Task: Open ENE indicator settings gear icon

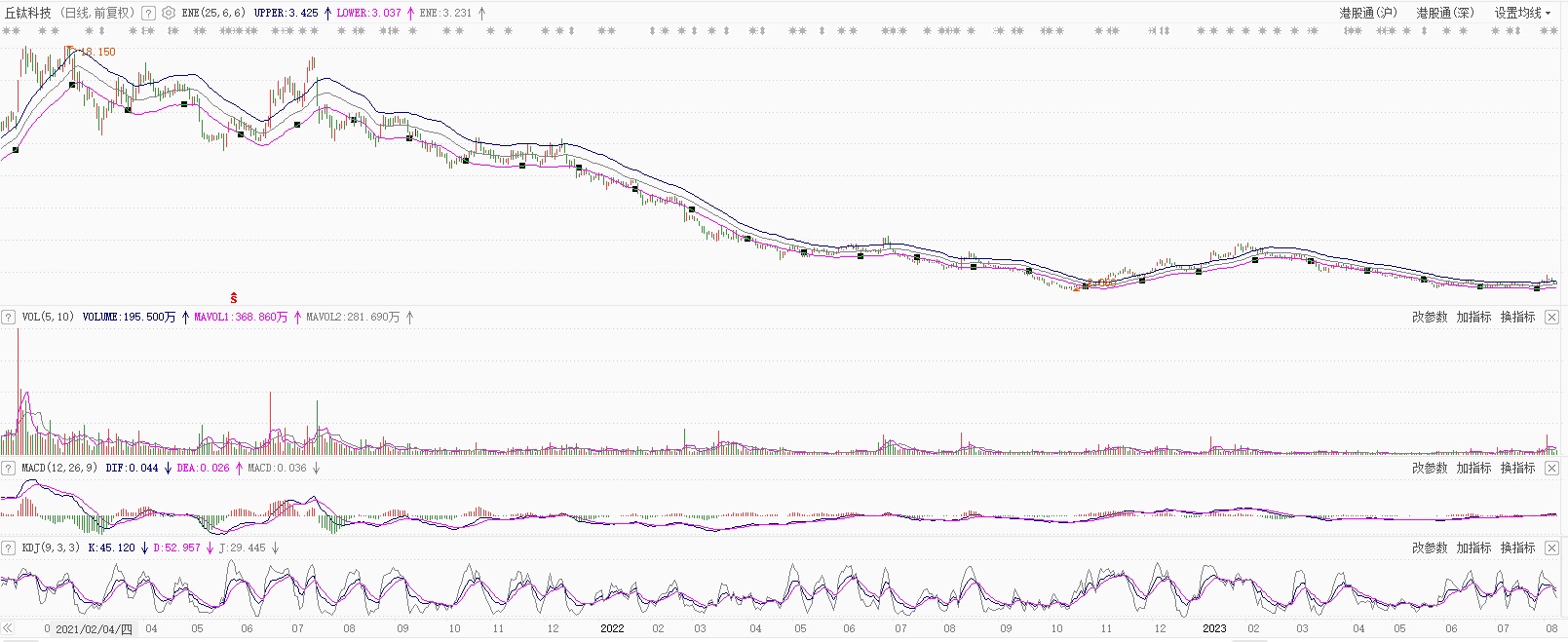Action: (169, 14)
